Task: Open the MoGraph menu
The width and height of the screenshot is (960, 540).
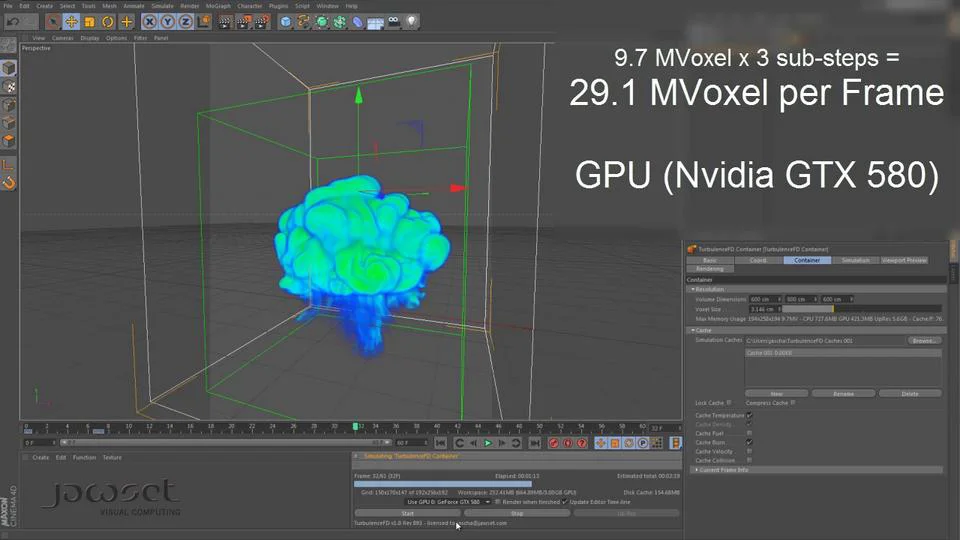Action: point(218,6)
